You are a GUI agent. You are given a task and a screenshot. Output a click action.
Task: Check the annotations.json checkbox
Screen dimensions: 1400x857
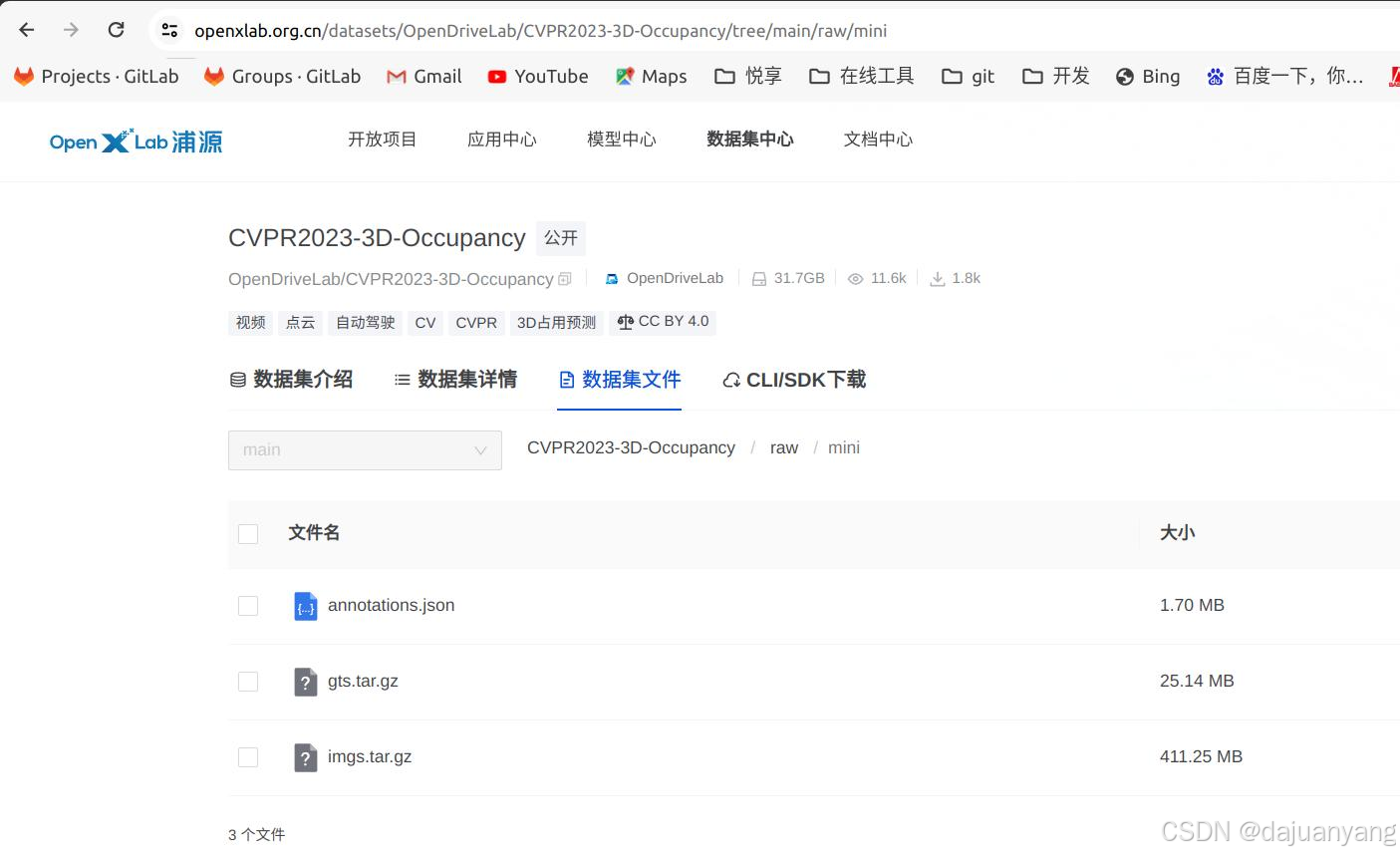(x=248, y=606)
